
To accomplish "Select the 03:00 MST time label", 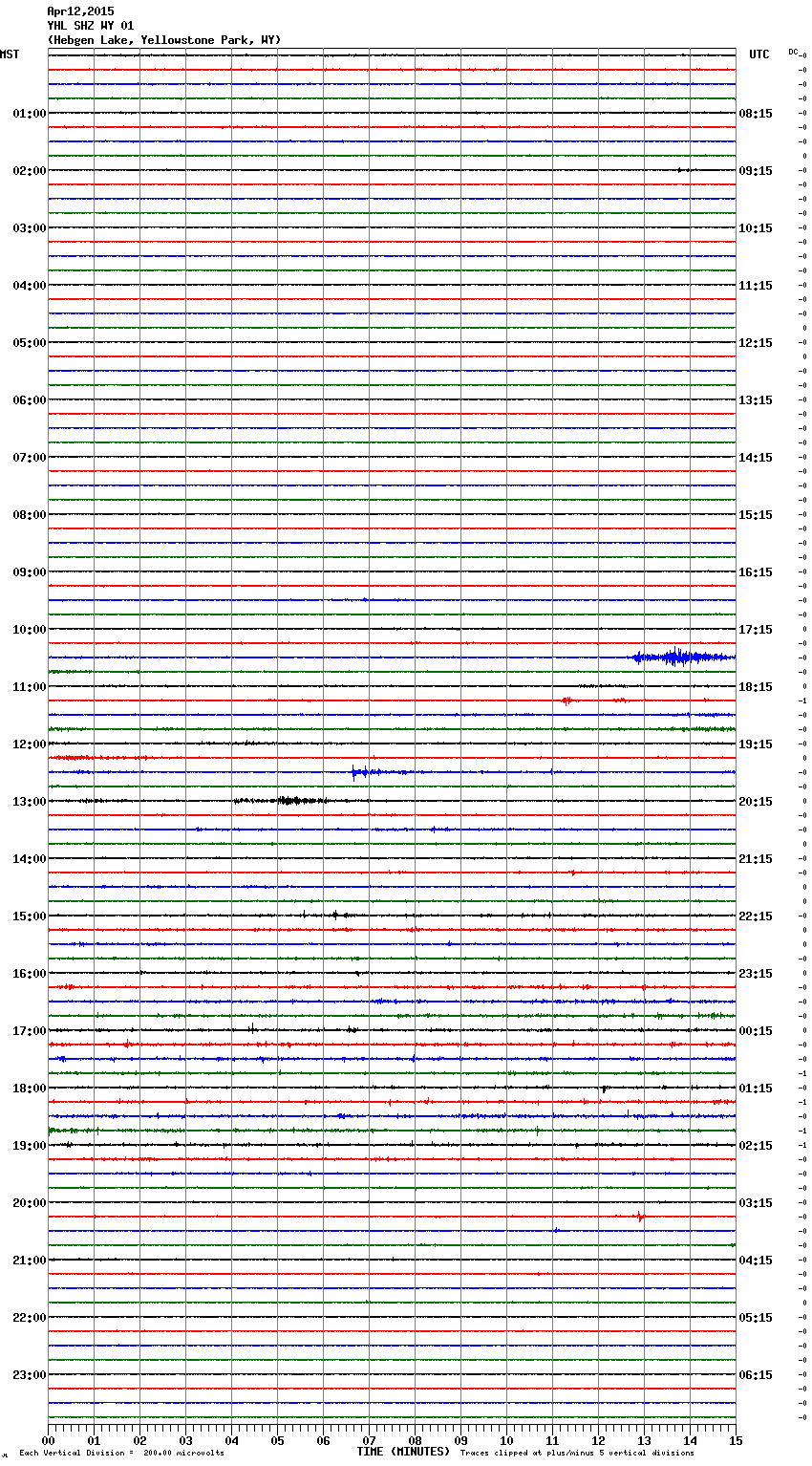I will (x=30, y=228).
